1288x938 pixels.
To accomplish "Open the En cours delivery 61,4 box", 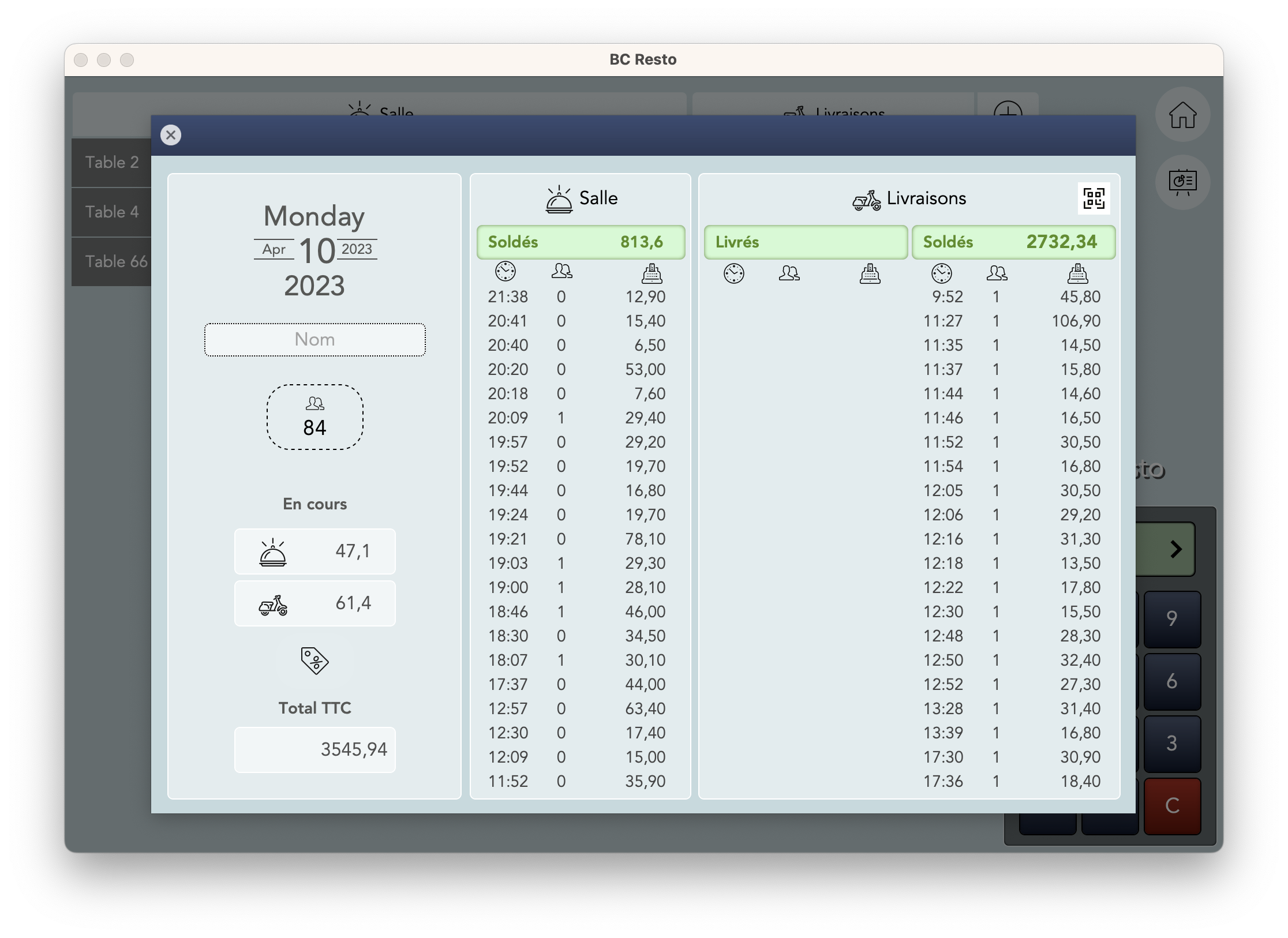I will (x=314, y=603).
